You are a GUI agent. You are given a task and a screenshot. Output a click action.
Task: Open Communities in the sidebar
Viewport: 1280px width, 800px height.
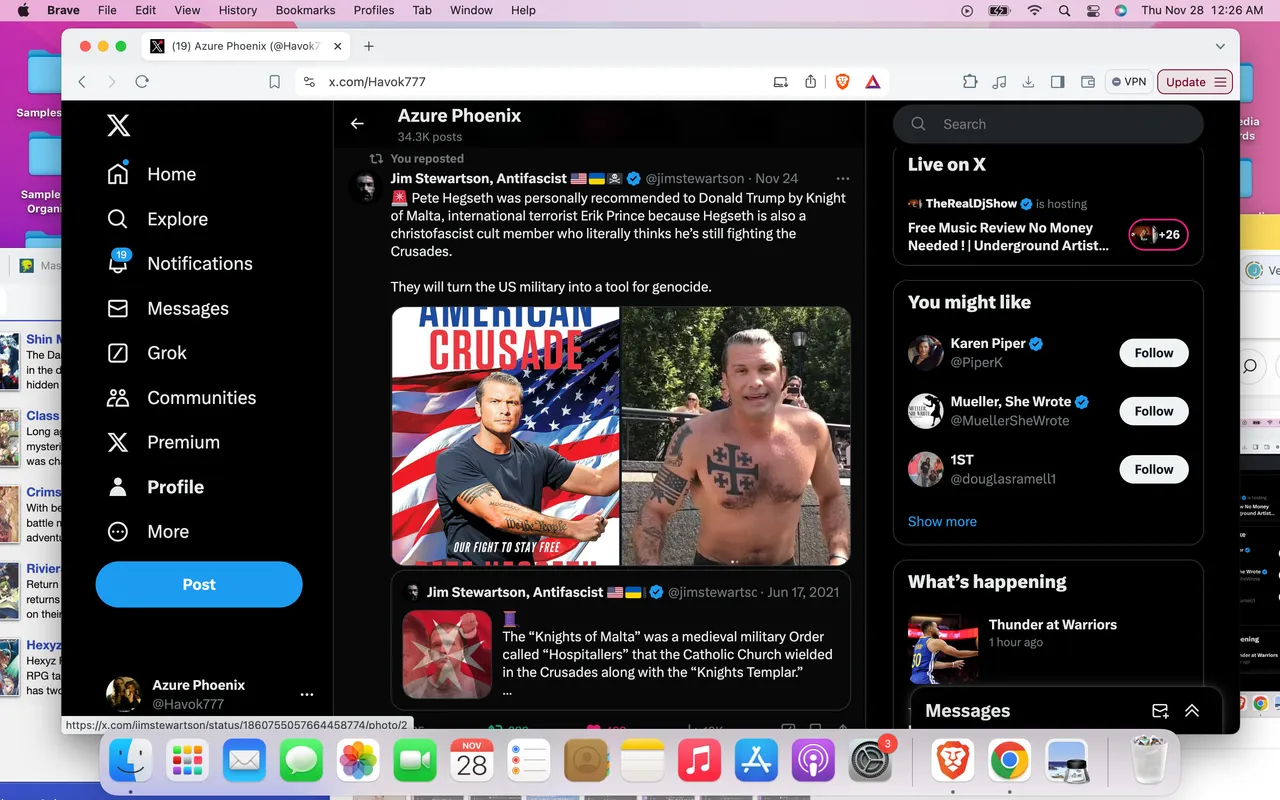(181, 398)
